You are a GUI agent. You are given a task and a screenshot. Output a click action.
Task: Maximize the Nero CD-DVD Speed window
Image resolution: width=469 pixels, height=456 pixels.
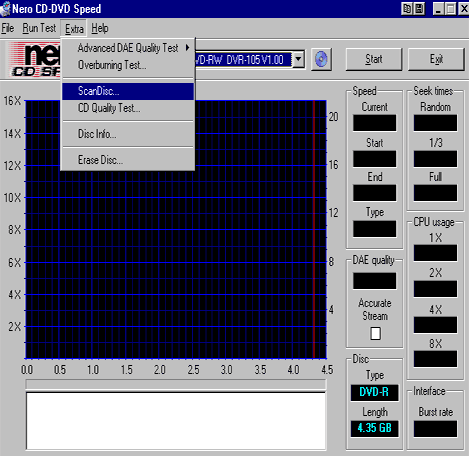(451, 9)
